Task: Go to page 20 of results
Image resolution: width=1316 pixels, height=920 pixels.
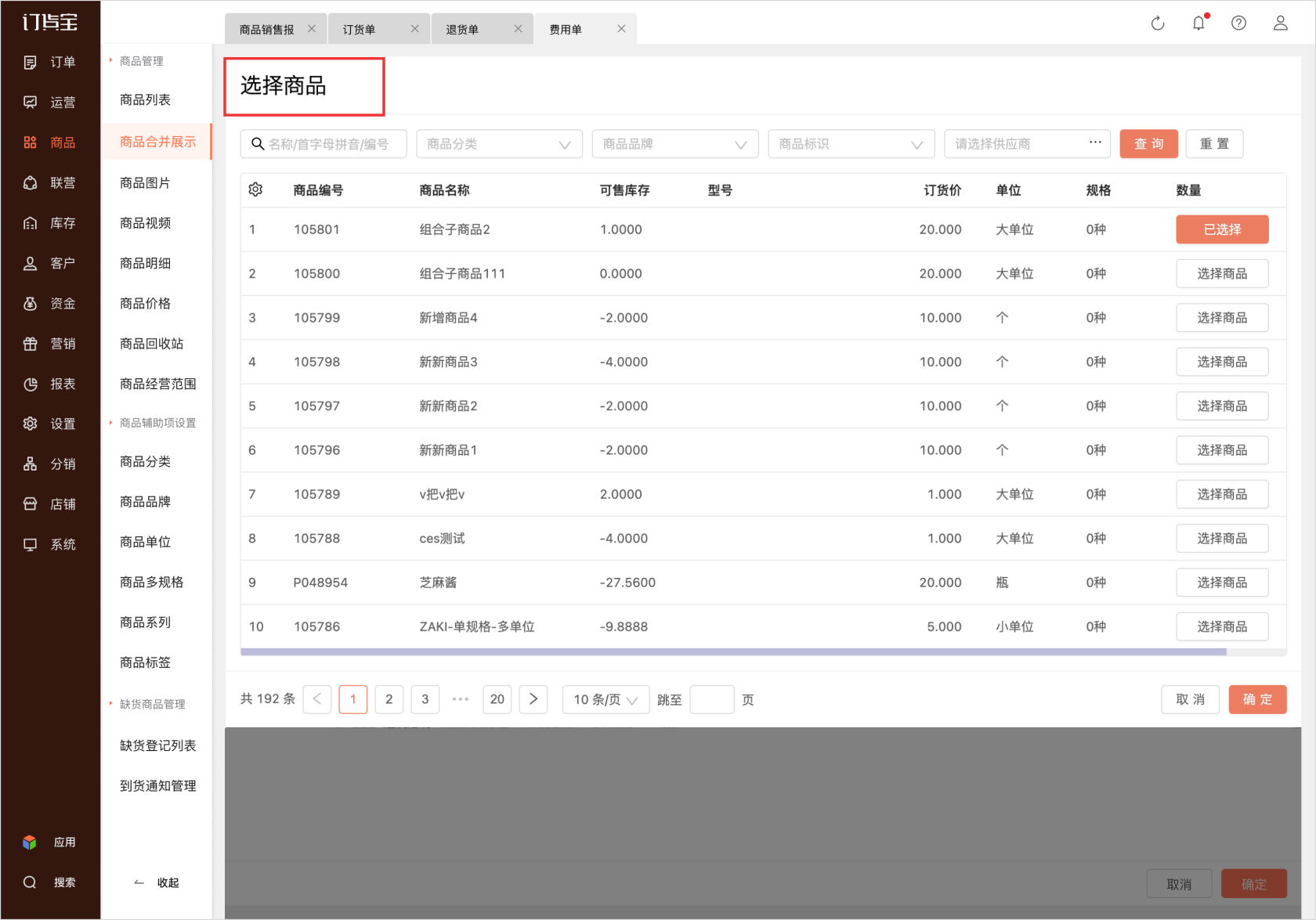Action: [x=497, y=699]
